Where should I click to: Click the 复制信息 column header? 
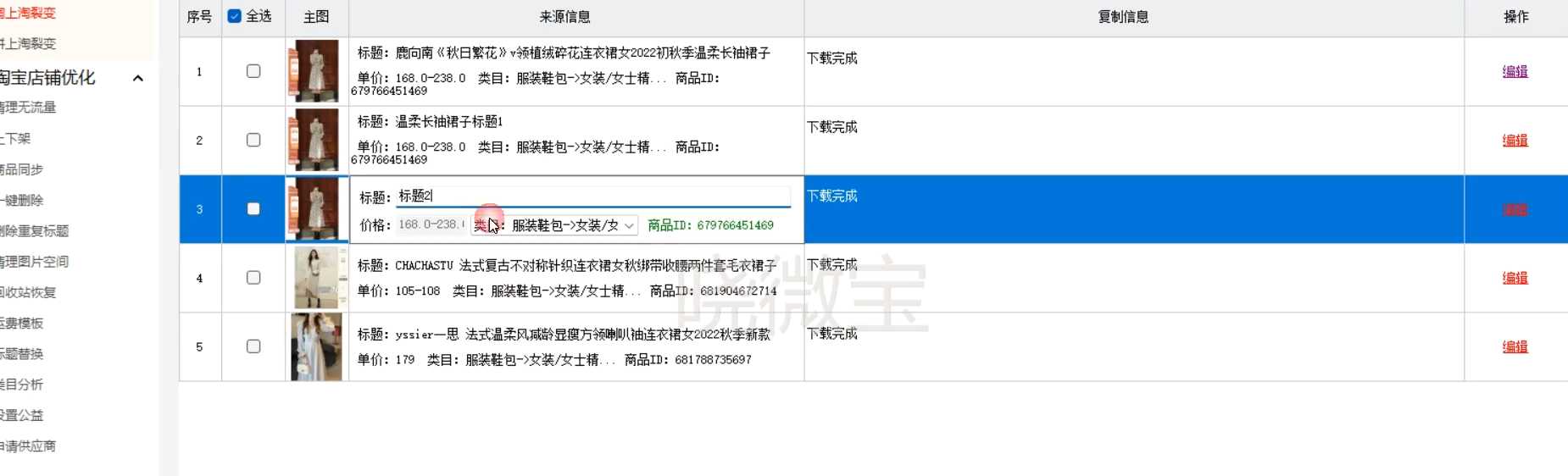(1123, 17)
